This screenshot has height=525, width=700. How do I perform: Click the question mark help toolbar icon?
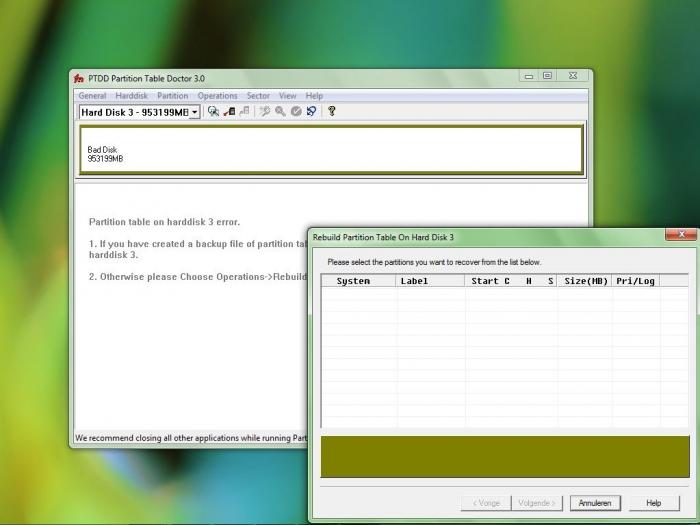coord(332,111)
